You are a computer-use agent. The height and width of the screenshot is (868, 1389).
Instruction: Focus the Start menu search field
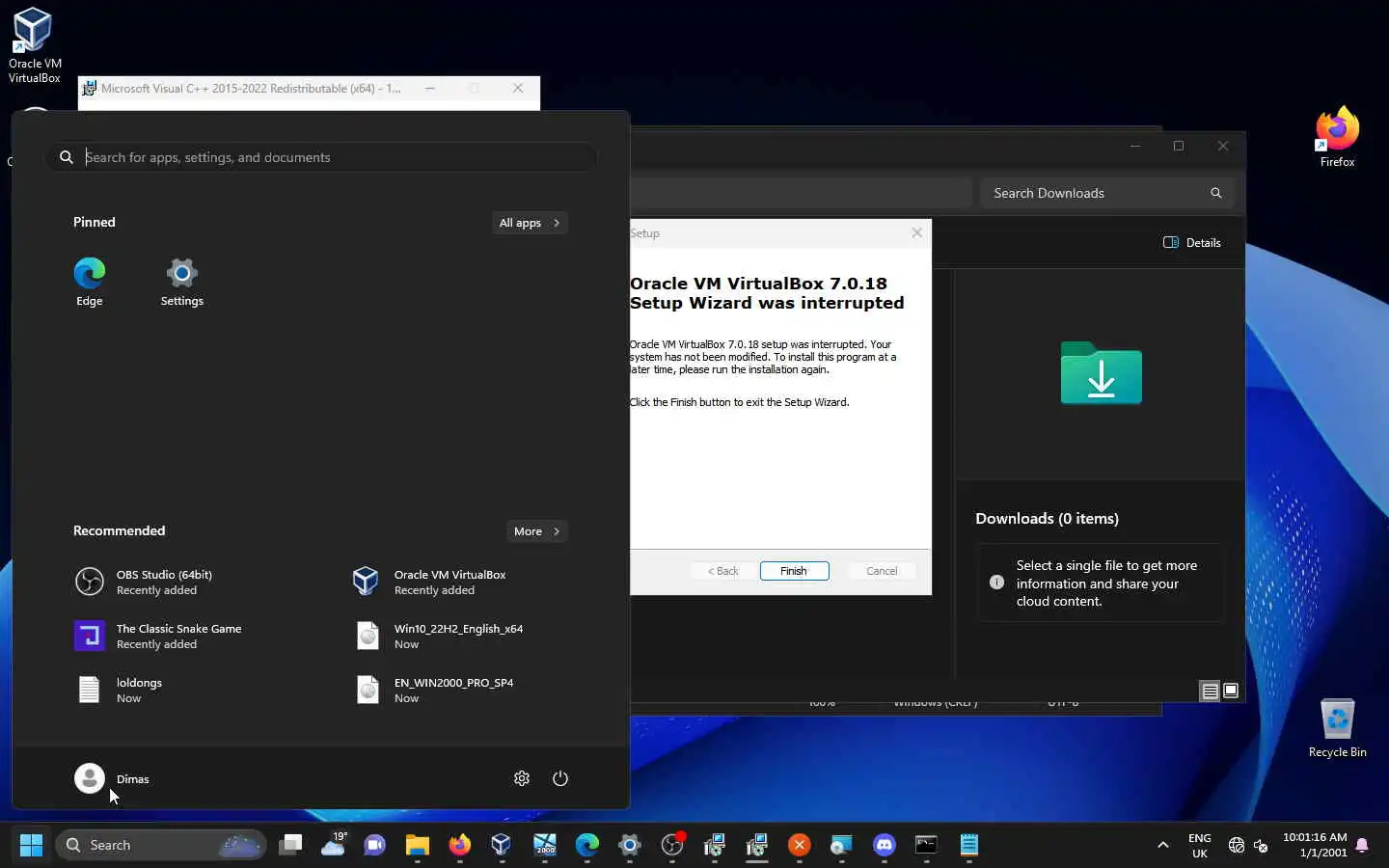coord(320,157)
